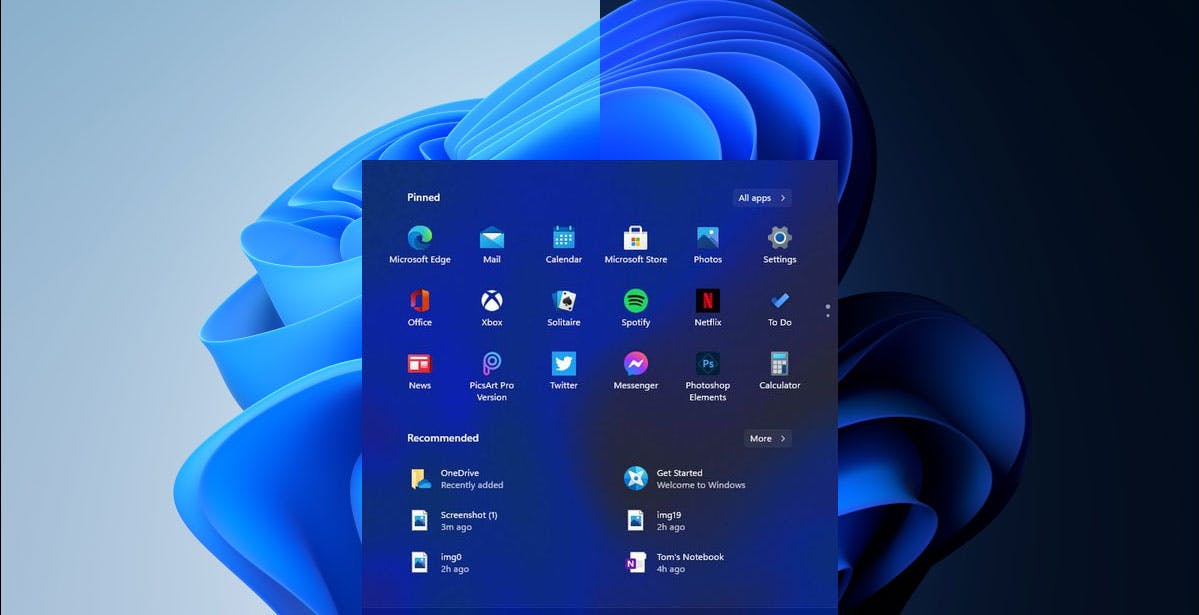Launch the Twitter app
Image resolution: width=1199 pixels, height=615 pixels.
tap(563, 367)
